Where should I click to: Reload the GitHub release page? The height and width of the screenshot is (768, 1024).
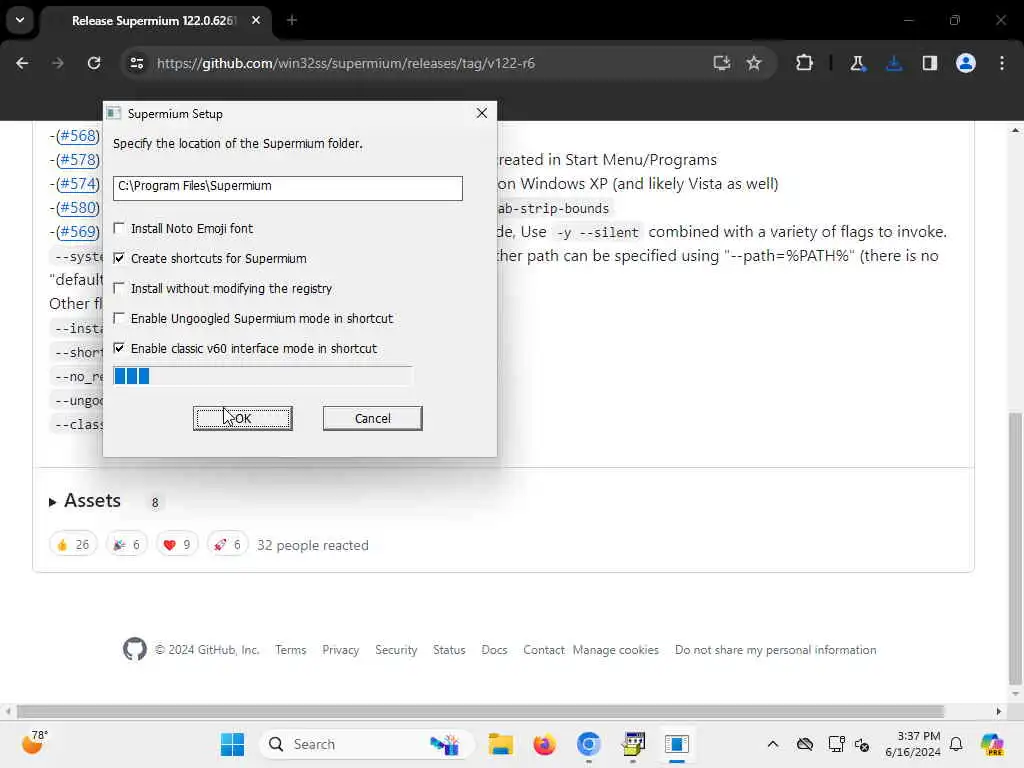94,63
